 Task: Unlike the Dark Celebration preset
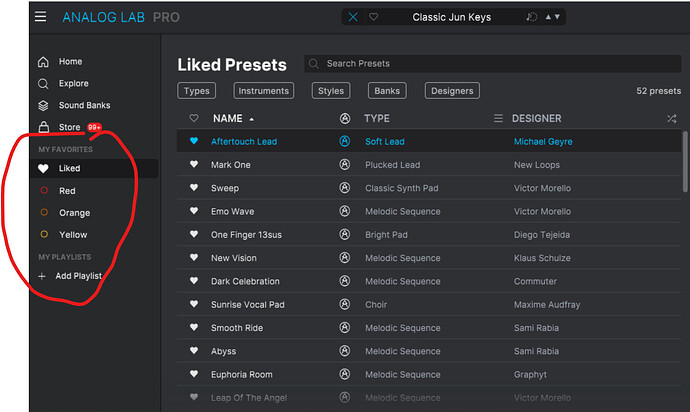tap(194, 281)
